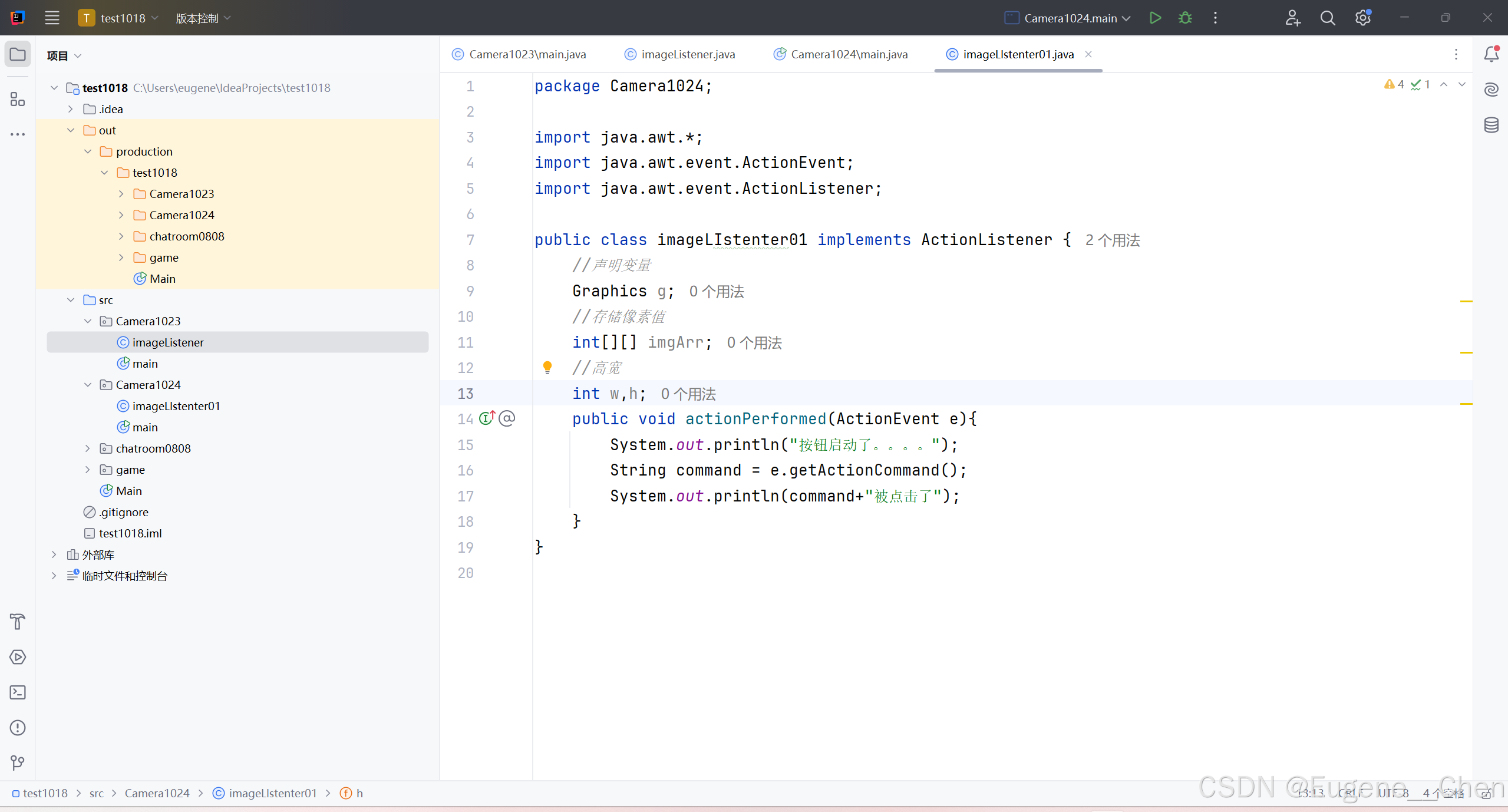Collapse the out folder in project tree
Screen dimensions: 1508x812
pyautogui.click(x=71, y=130)
